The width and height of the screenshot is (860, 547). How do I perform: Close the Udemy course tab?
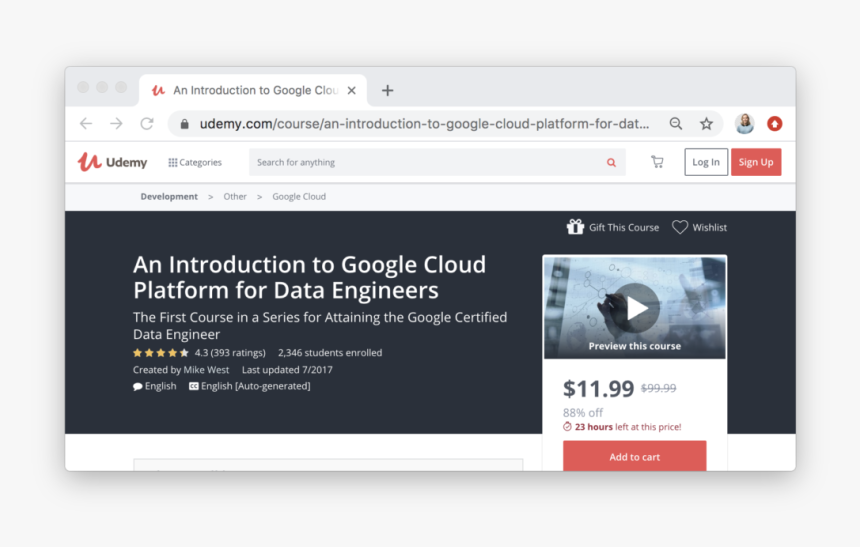[352, 91]
